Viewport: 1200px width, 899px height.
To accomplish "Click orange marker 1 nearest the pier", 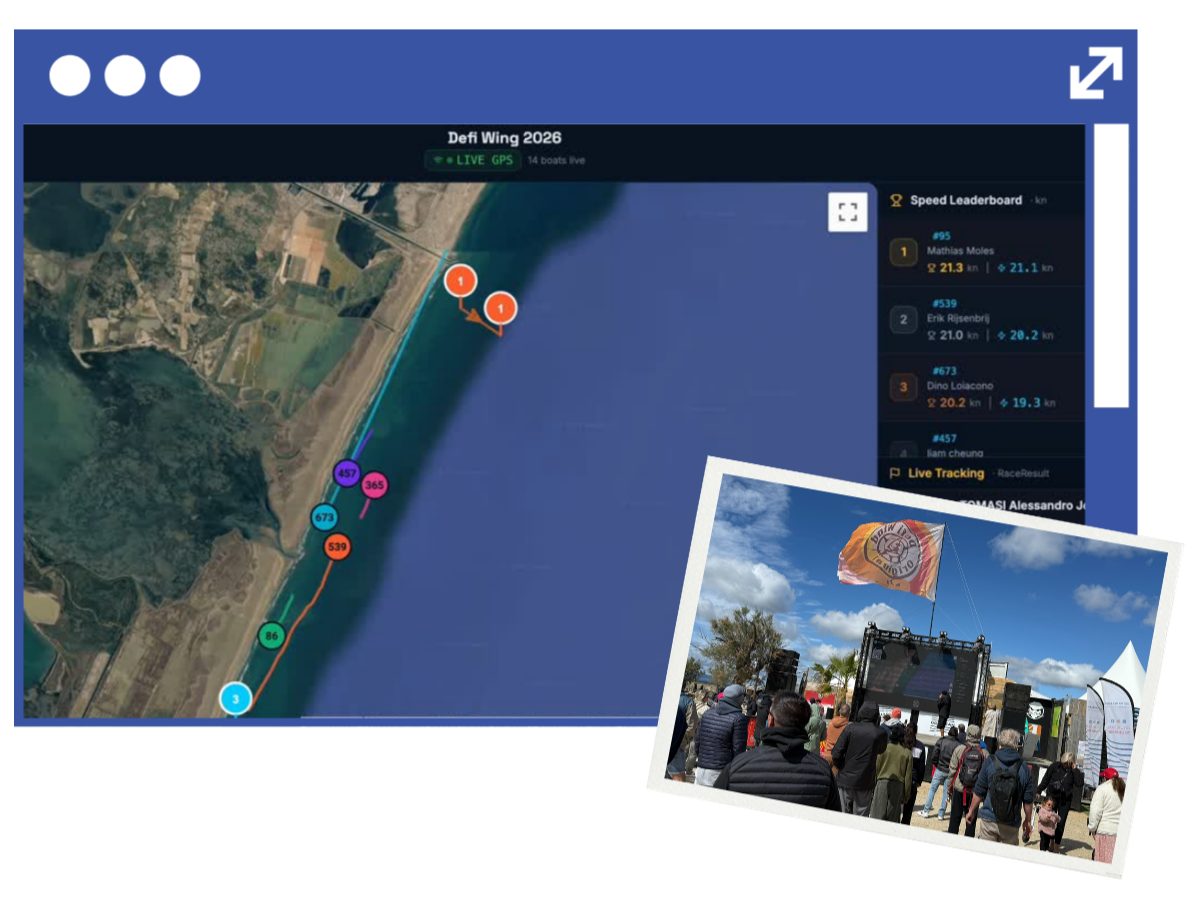I will (460, 282).
